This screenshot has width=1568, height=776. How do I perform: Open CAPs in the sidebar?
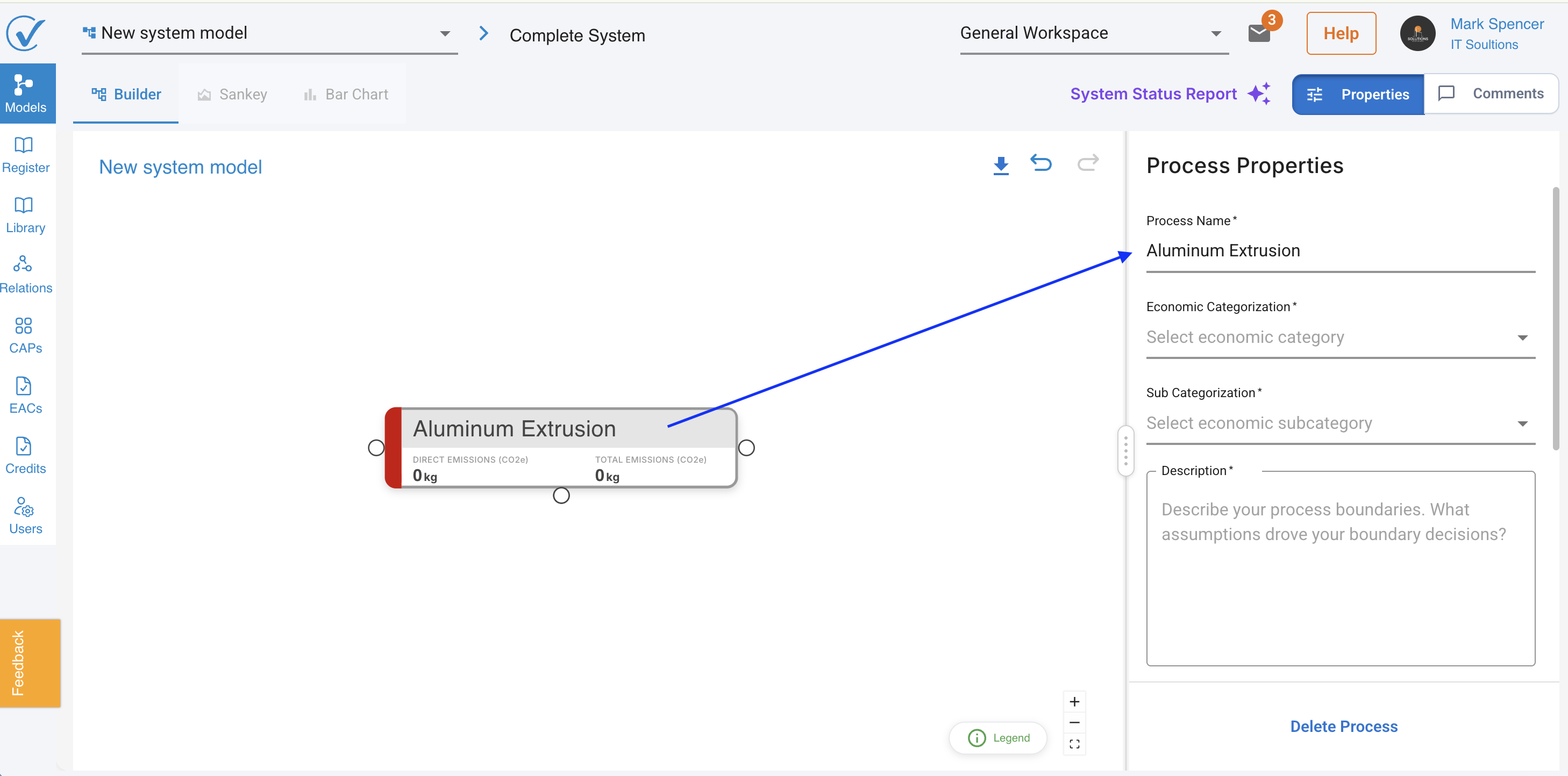point(26,334)
